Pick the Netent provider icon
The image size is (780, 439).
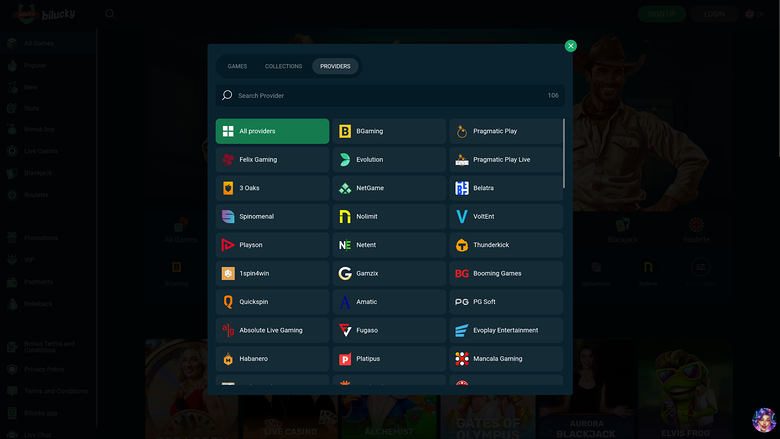pos(345,245)
